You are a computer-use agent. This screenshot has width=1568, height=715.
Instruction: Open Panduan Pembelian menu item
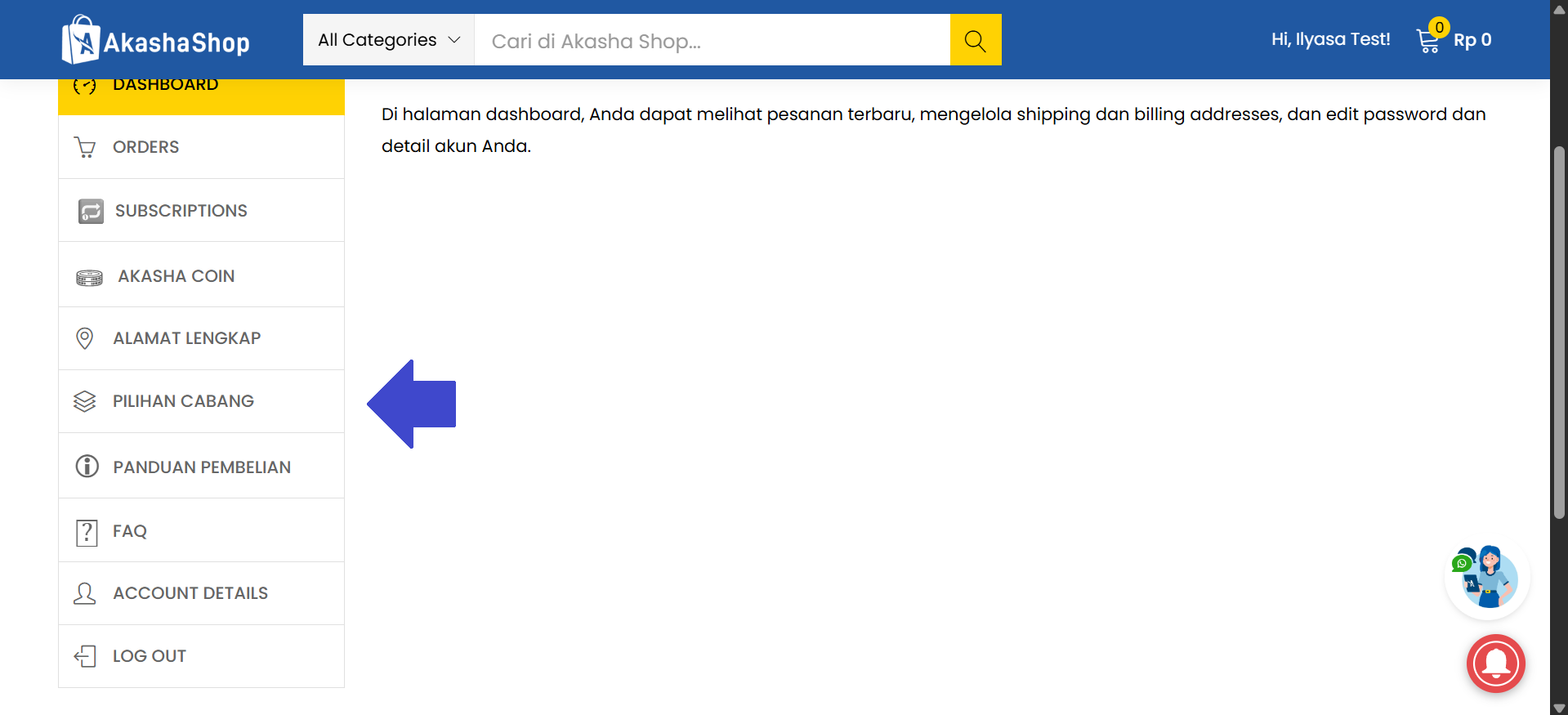click(x=202, y=467)
